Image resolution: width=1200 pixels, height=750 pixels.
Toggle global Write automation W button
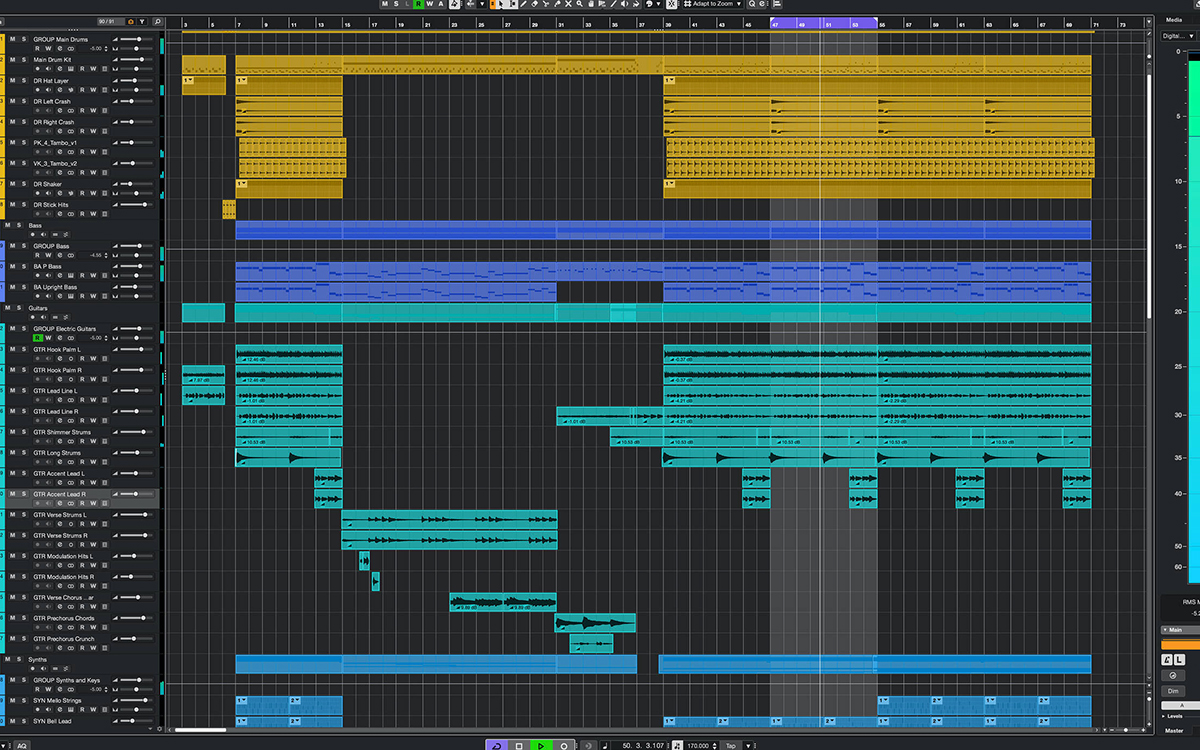pos(430,5)
